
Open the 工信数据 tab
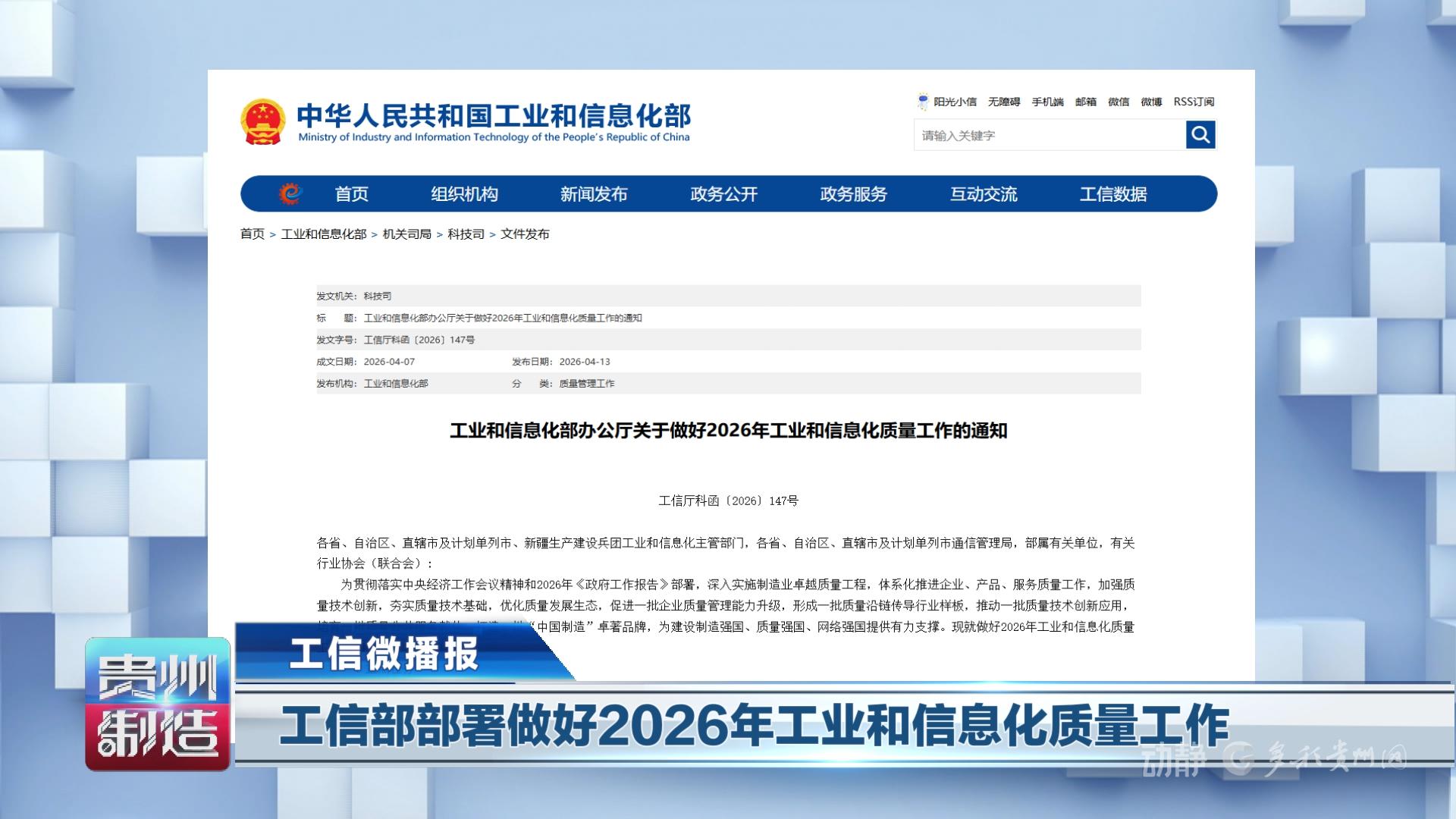tap(1113, 194)
